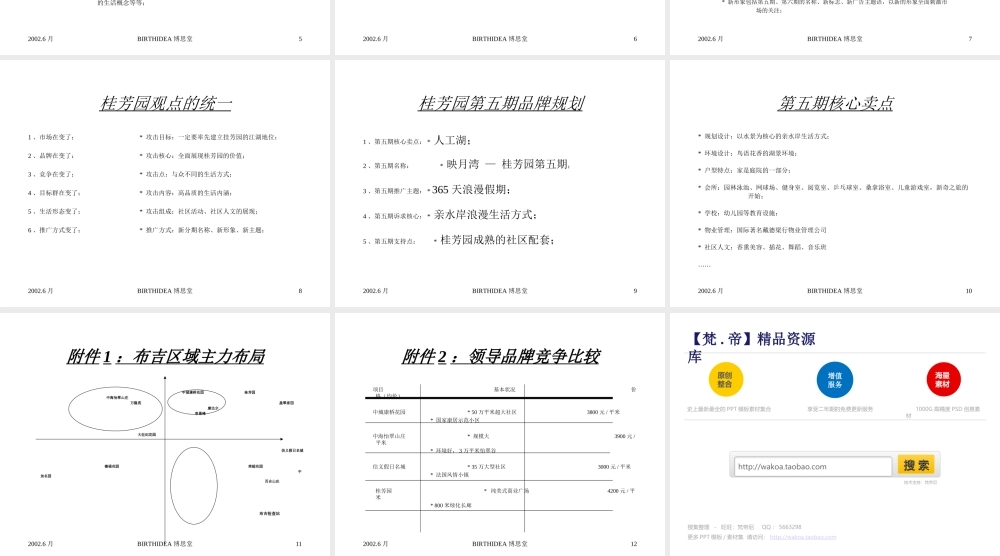
Task: Click the list item 1、市场在变了
Action: point(51,137)
